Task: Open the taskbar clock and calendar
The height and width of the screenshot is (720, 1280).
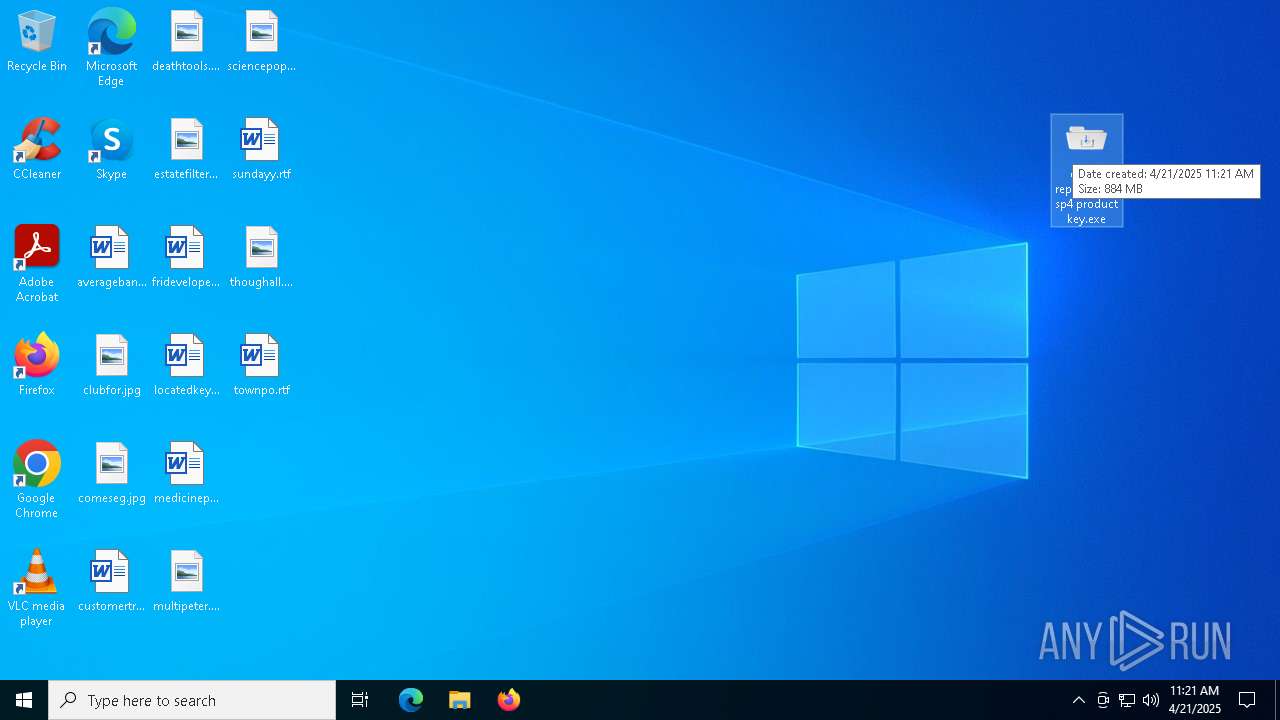Action: coord(1194,700)
